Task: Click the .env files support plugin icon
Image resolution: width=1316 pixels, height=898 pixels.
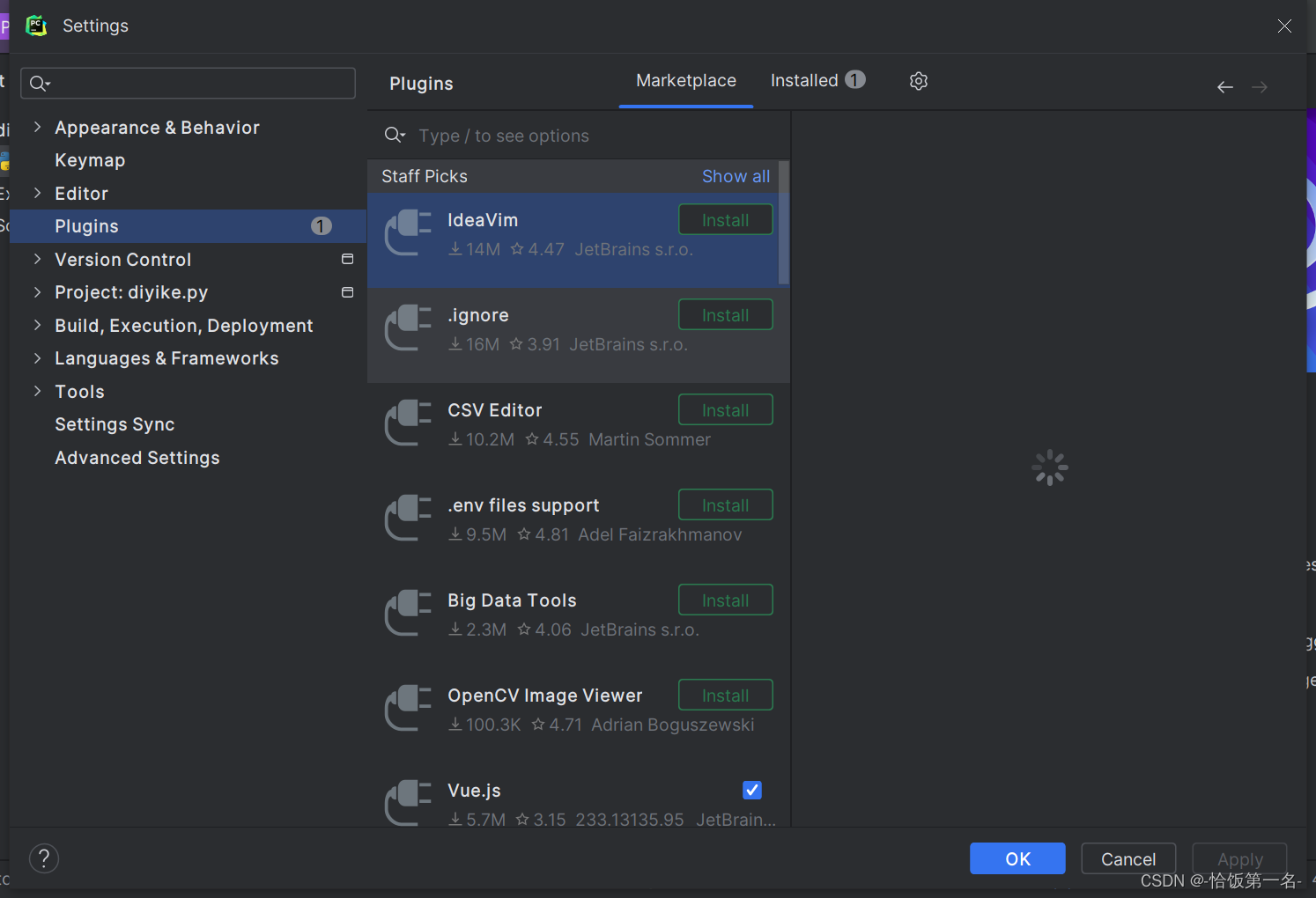Action: [x=408, y=518]
